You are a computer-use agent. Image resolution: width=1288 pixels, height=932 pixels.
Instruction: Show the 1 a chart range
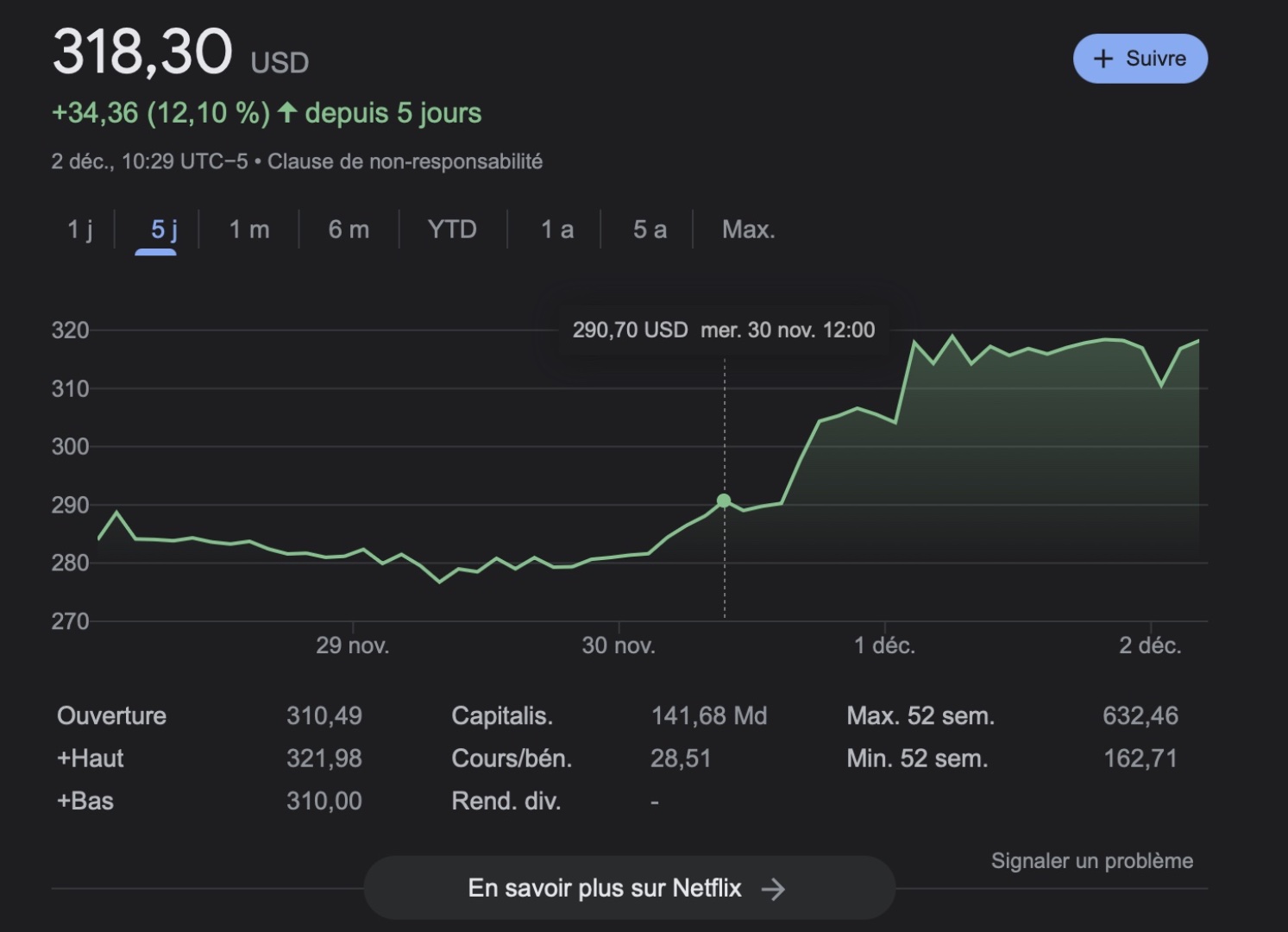pos(556,230)
